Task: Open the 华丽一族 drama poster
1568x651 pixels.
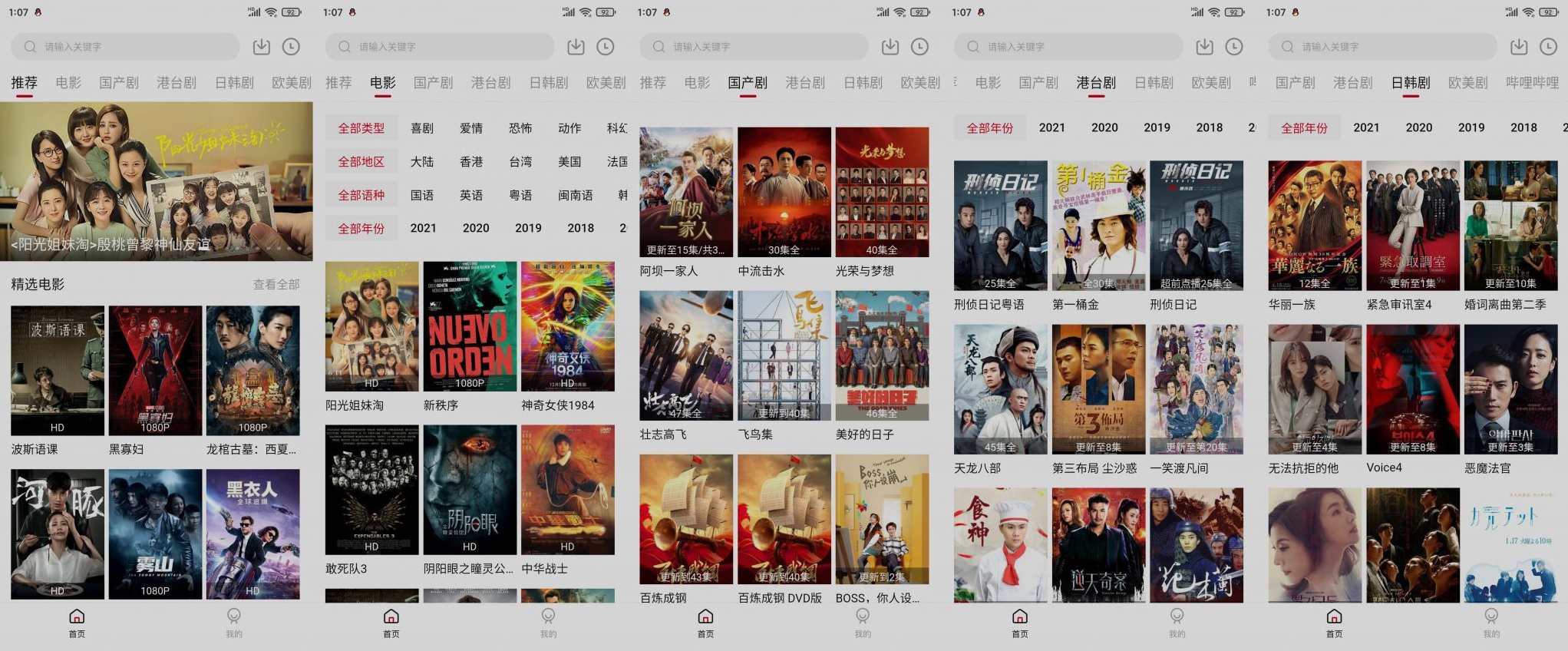Action: pos(1315,226)
